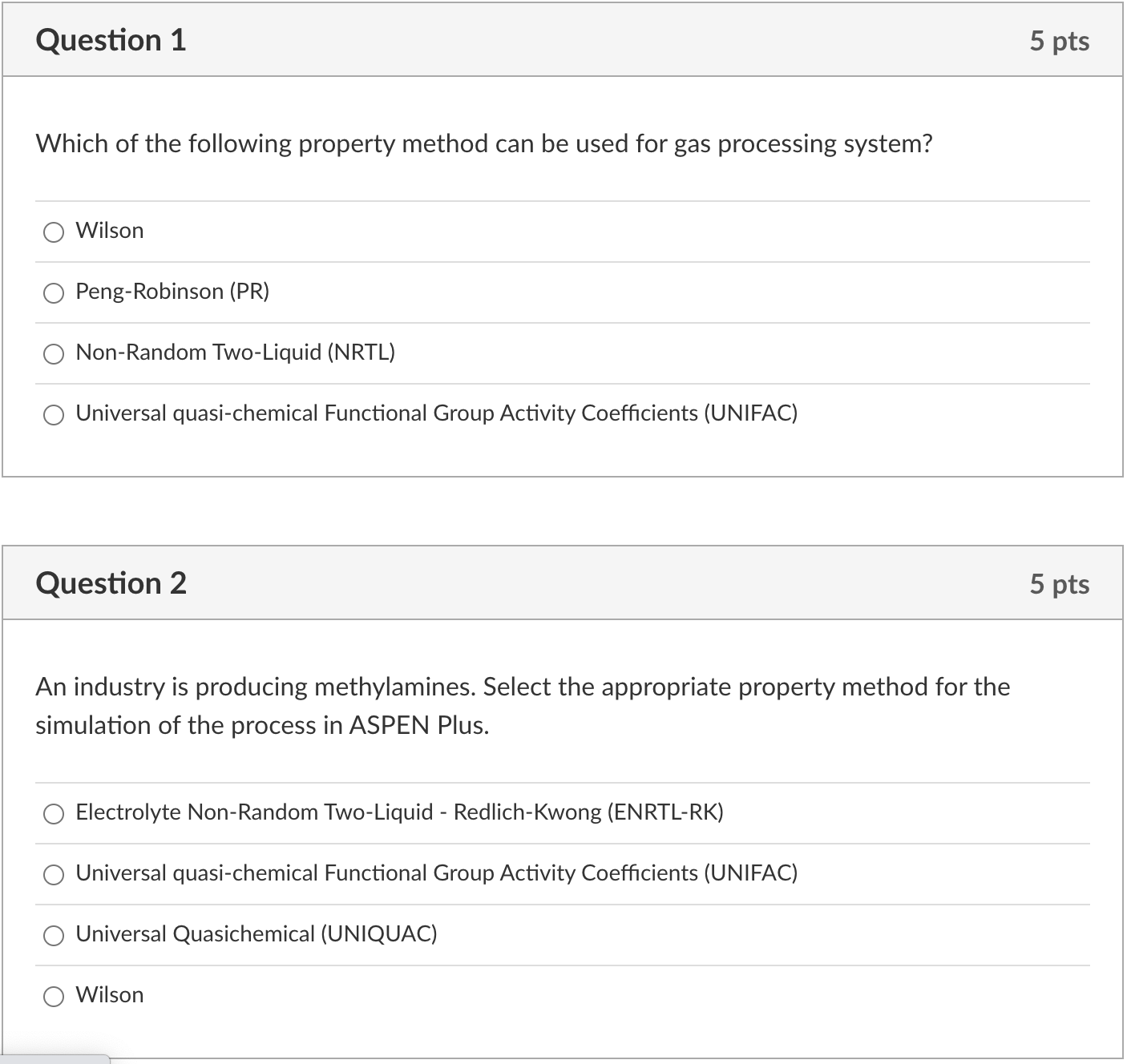Click the Question 1 header
The width and height of the screenshot is (1127, 1064).
[111, 39]
